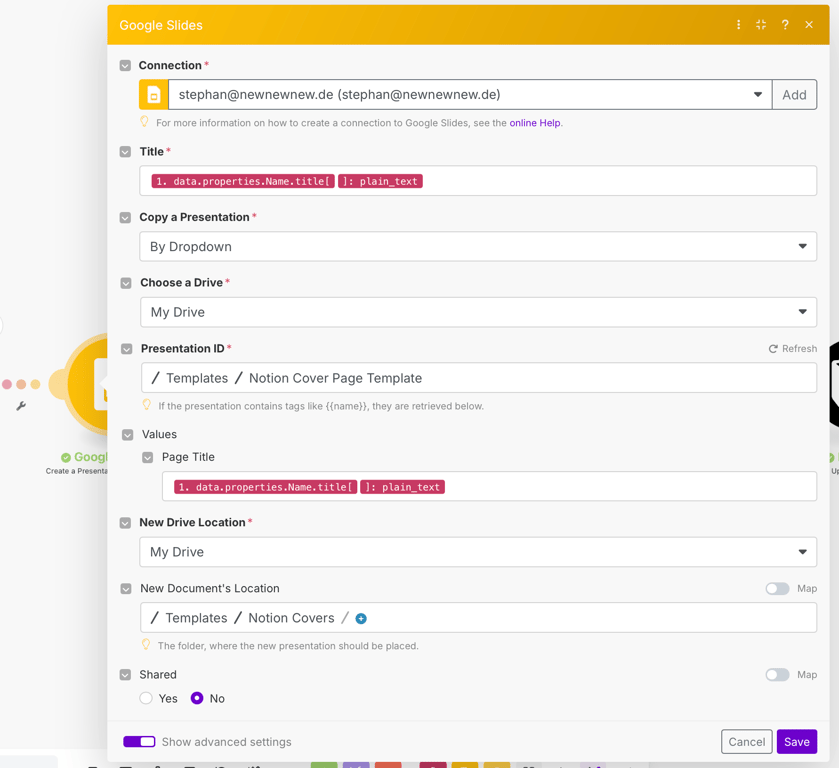Click into the Title input field
Image resolution: width=839 pixels, height=768 pixels.
click(x=478, y=181)
